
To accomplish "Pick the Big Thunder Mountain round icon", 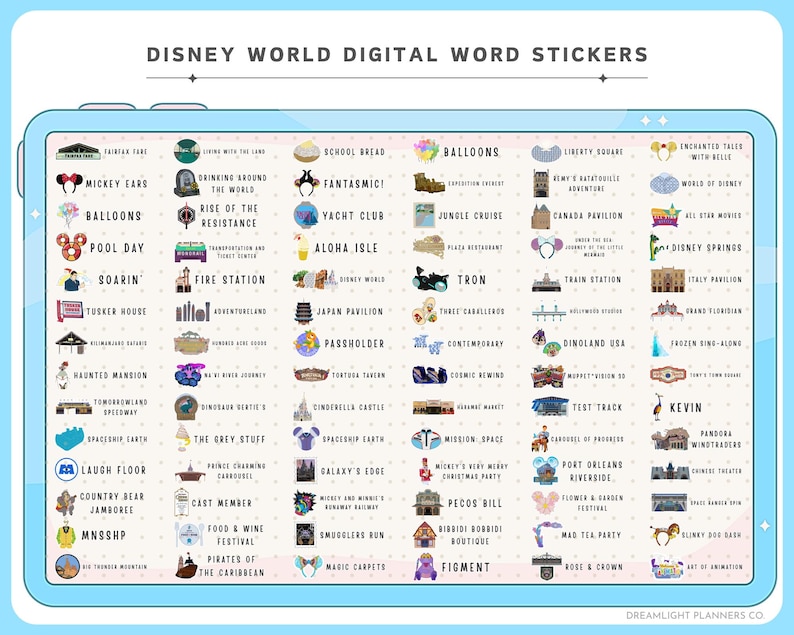I will tap(67, 567).
